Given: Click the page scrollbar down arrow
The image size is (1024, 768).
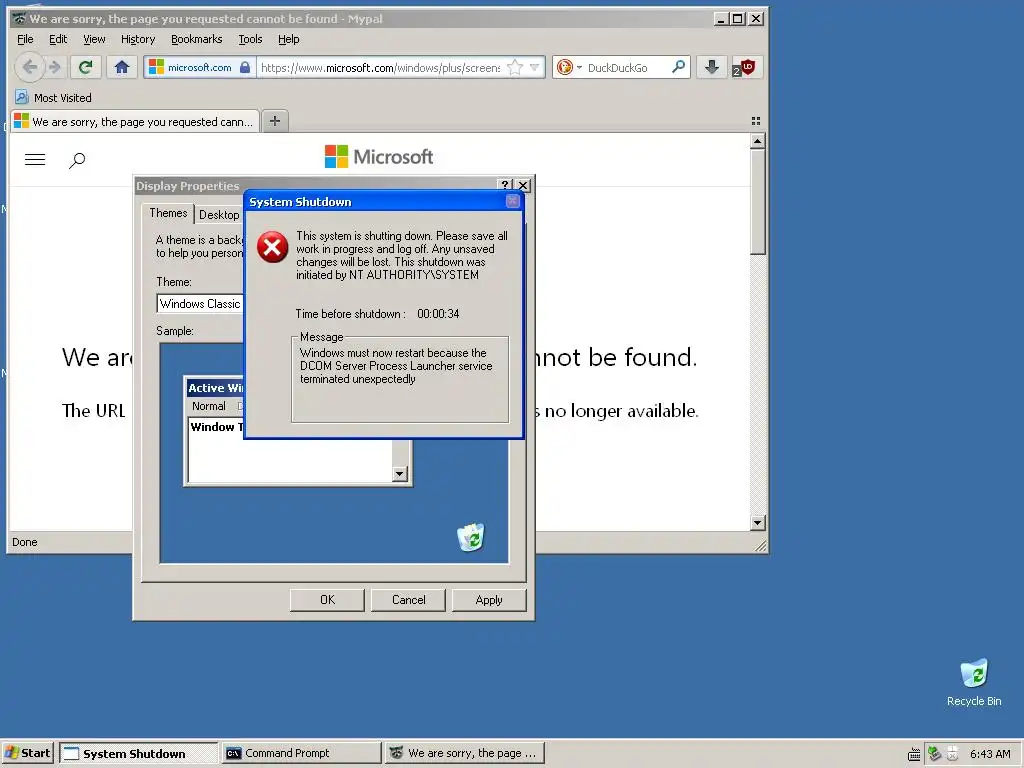Looking at the screenshot, I should (758, 522).
